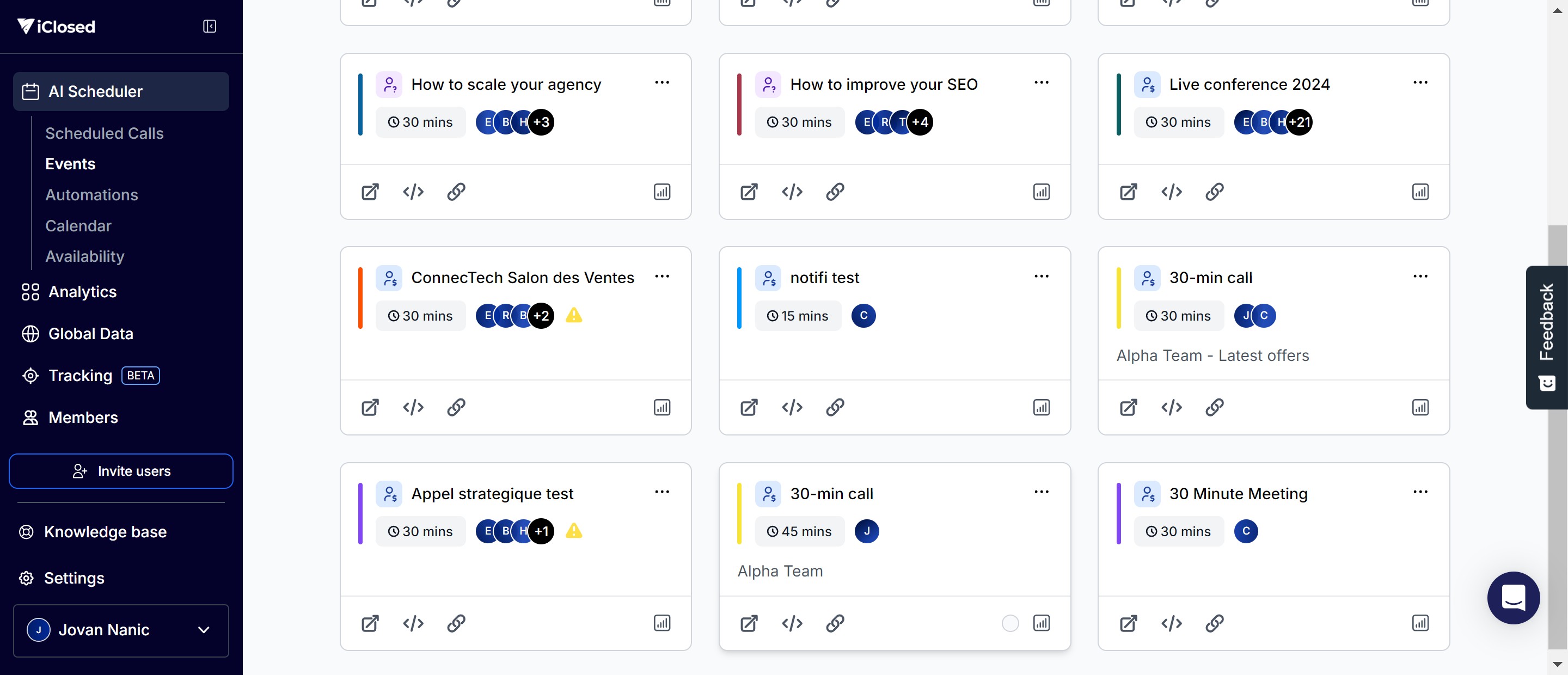Open the Automations menu item
Image resolution: width=1568 pixels, height=675 pixels.
pyautogui.click(x=91, y=195)
